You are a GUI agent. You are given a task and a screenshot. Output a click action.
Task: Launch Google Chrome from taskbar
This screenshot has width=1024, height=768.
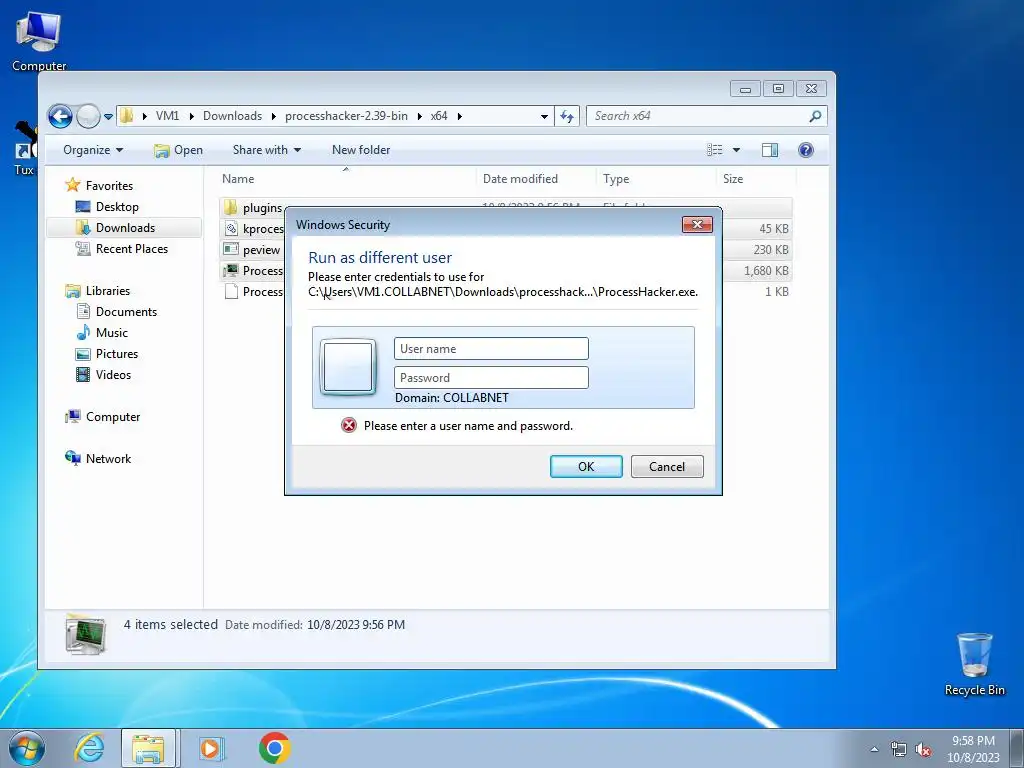tap(274, 748)
